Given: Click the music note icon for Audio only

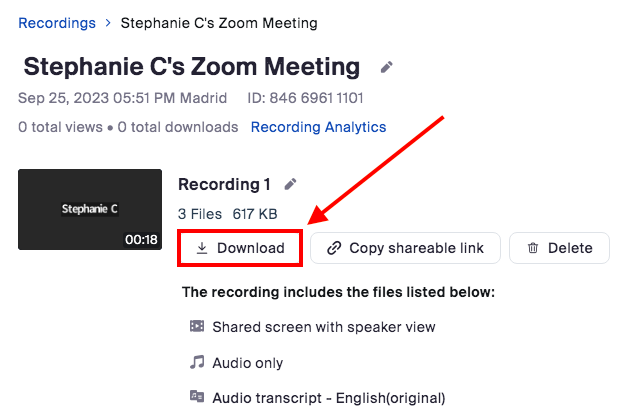Looking at the screenshot, I should click(x=196, y=363).
